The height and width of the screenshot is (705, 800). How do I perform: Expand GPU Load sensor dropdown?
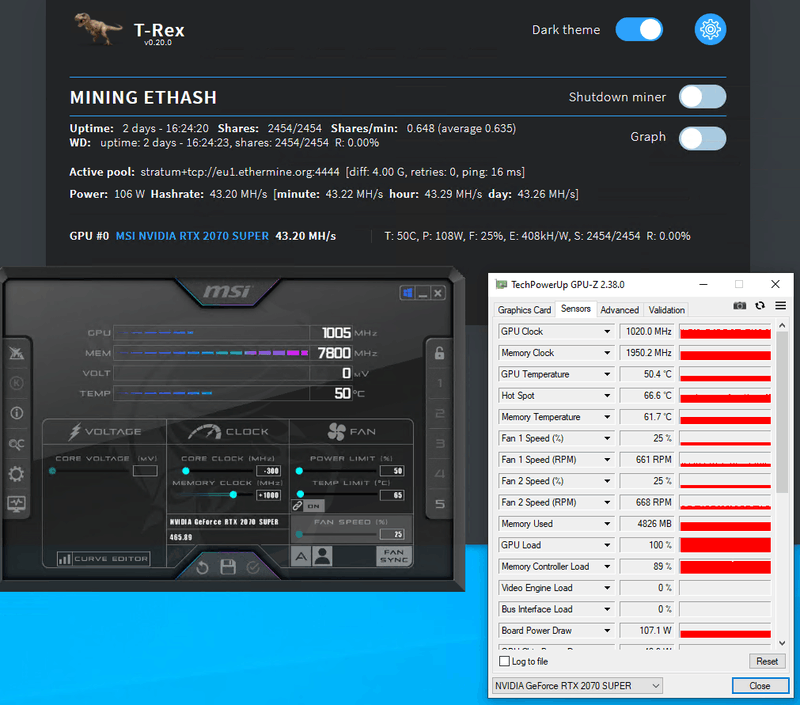coord(607,545)
